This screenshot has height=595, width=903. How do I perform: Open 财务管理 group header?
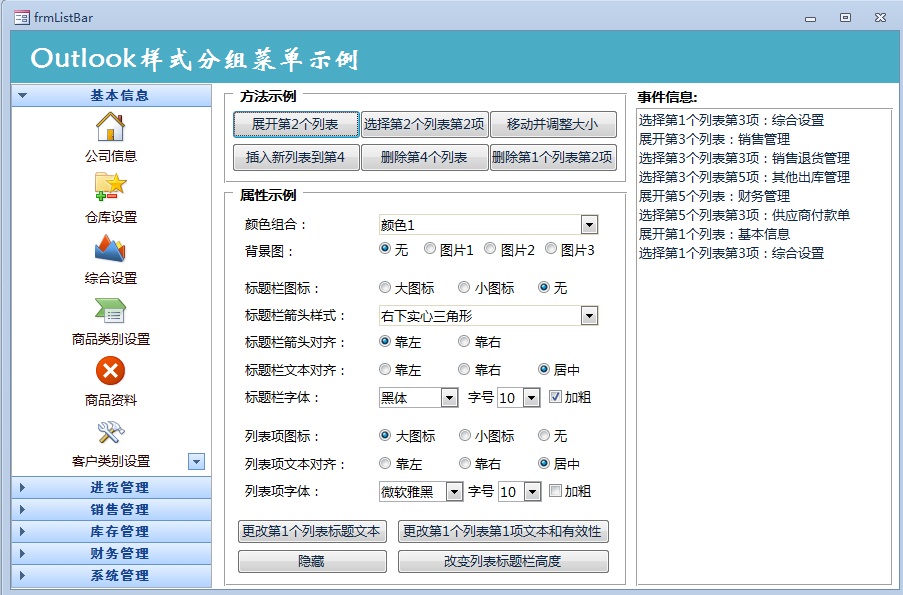(x=111, y=554)
